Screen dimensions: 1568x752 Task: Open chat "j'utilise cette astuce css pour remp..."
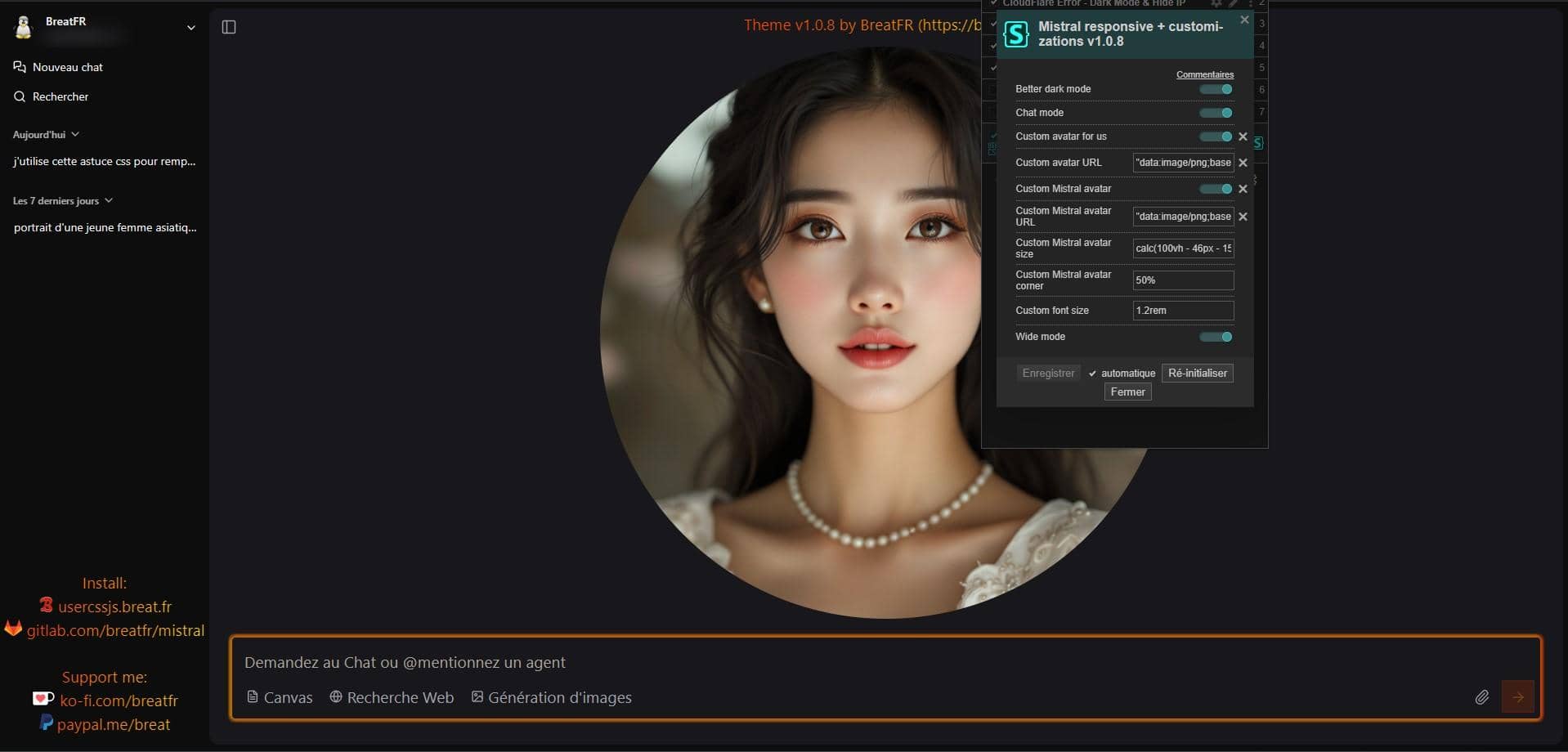pyautogui.click(x=105, y=161)
